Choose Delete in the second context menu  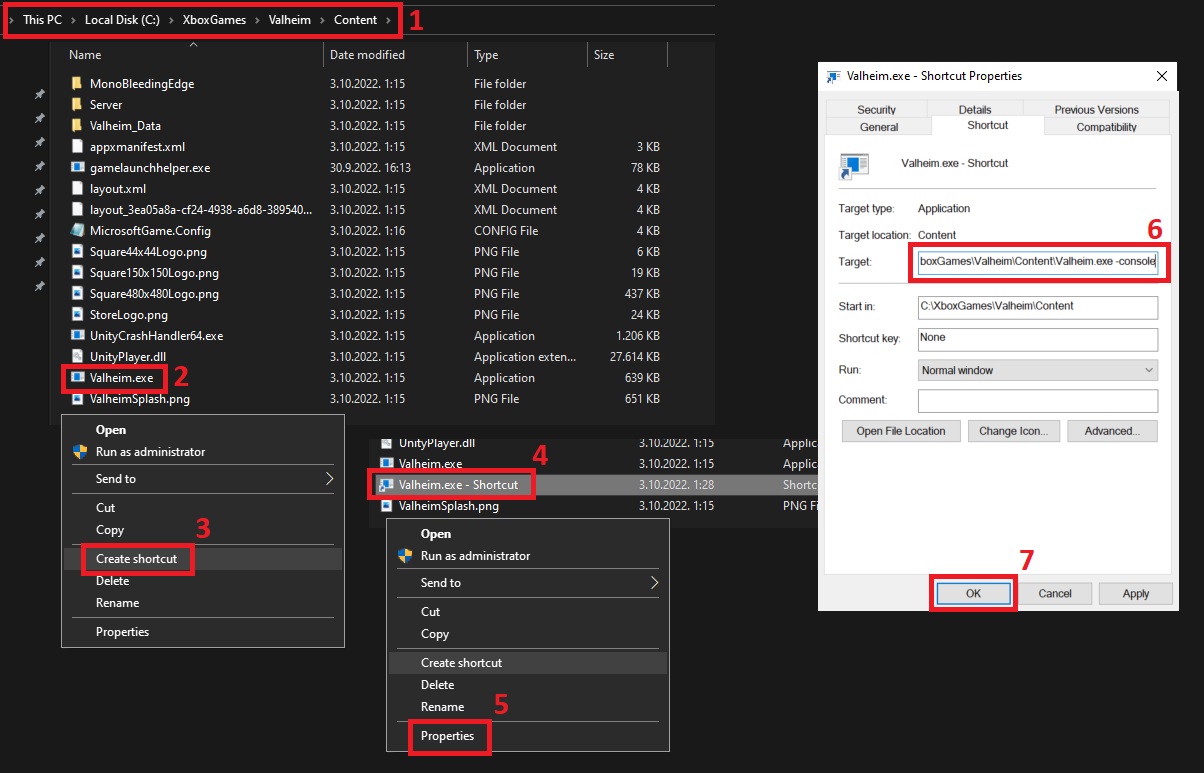pos(527,685)
